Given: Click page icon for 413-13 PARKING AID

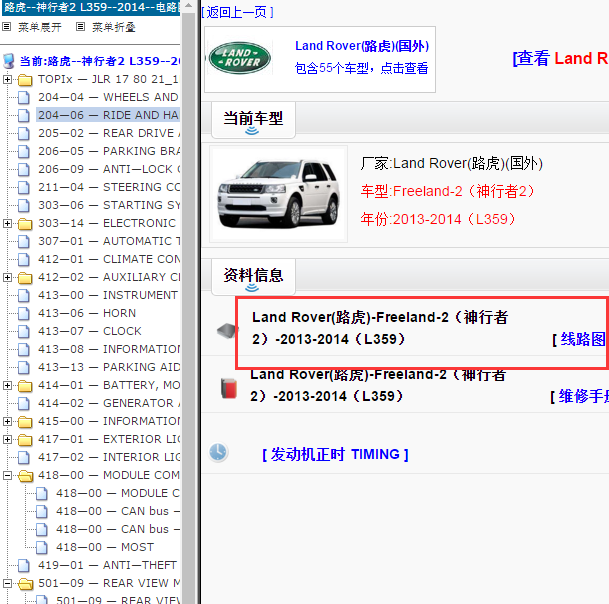Looking at the screenshot, I should [24, 367].
